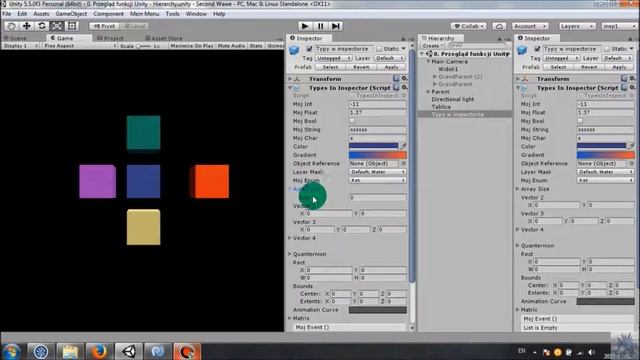640x360 pixels.
Task: Open Moj Enum dropdown in right Inspector
Action: coord(606,180)
